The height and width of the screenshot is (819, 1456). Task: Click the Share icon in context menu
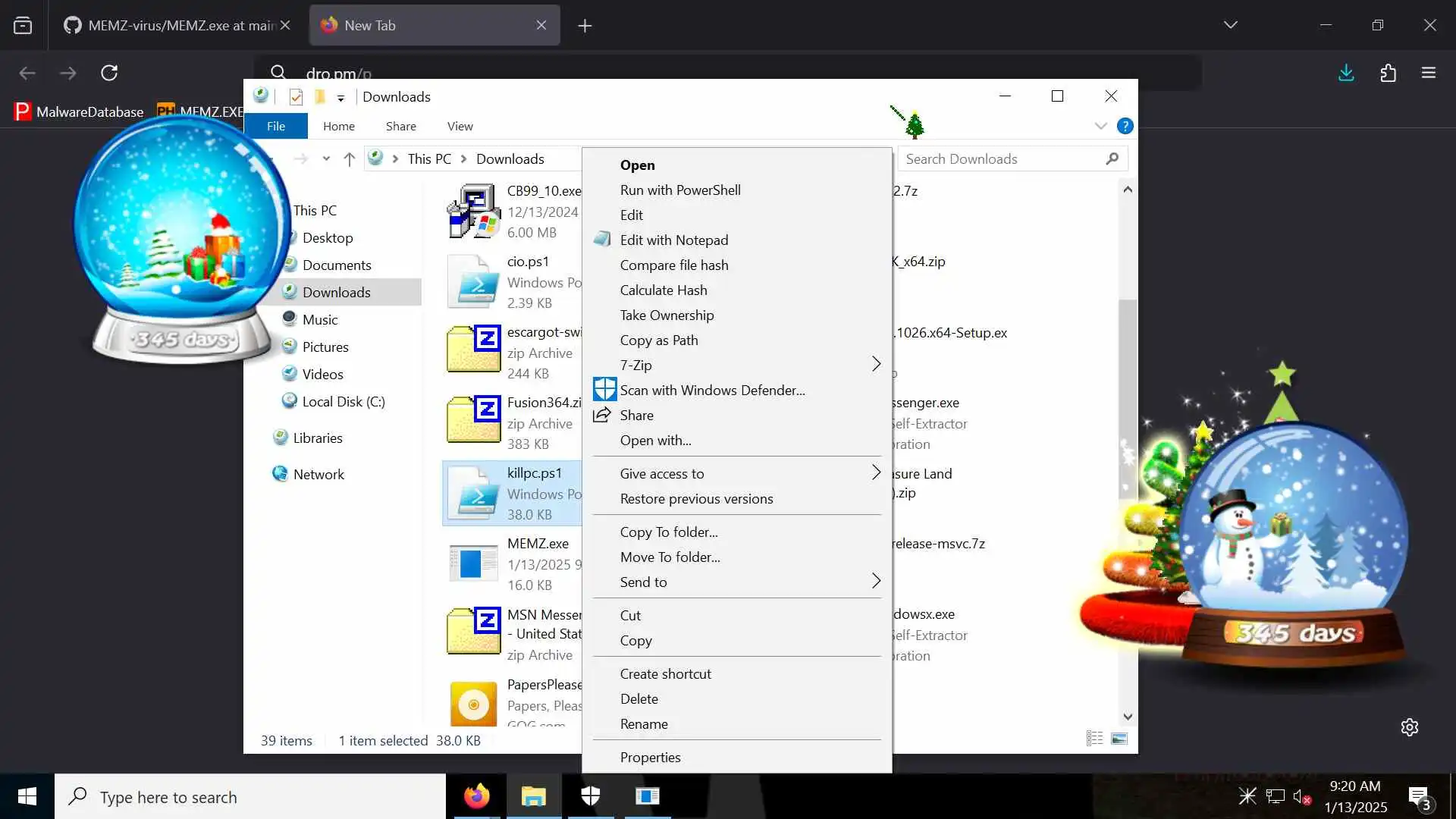pyautogui.click(x=602, y=415)
